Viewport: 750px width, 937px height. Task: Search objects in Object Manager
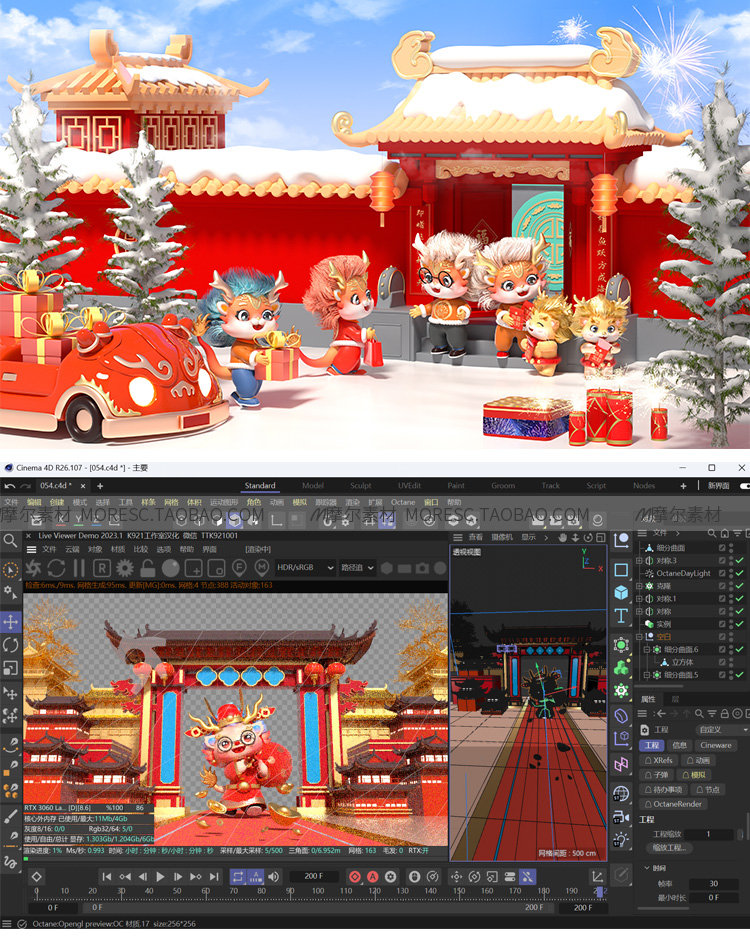[x=711, y=533]
